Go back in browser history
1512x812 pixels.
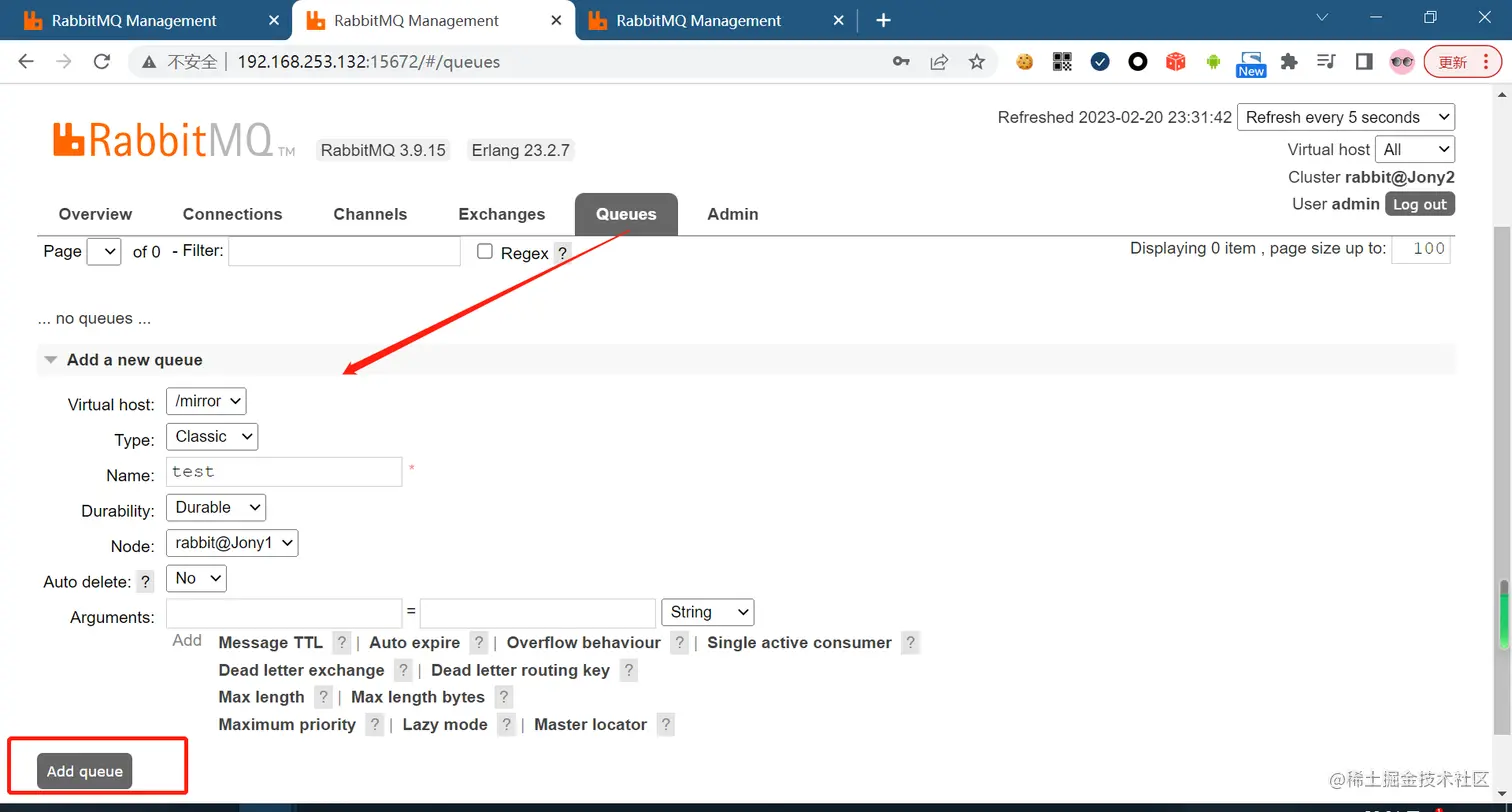coord(26,62)
